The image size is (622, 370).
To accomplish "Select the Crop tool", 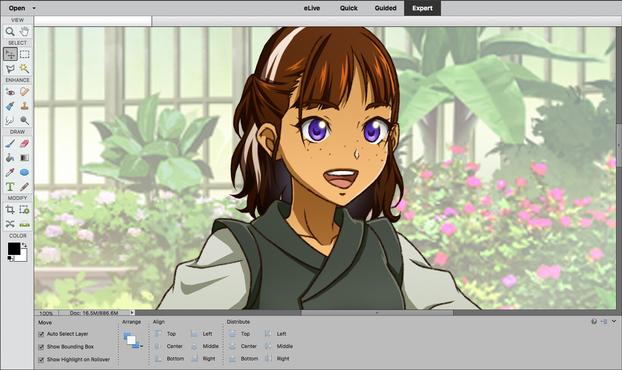I will 10,209.
